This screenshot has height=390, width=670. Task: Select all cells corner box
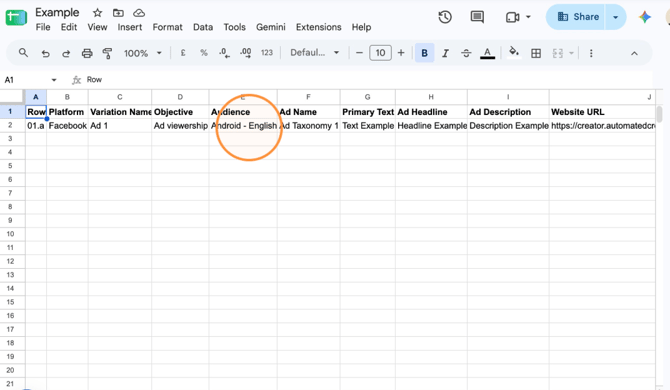(x=12, y=96)
